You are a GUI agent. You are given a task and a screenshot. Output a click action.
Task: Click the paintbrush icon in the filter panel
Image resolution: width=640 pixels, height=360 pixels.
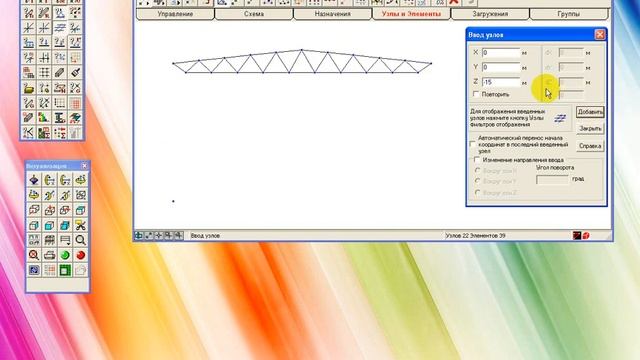click(75, 73)
